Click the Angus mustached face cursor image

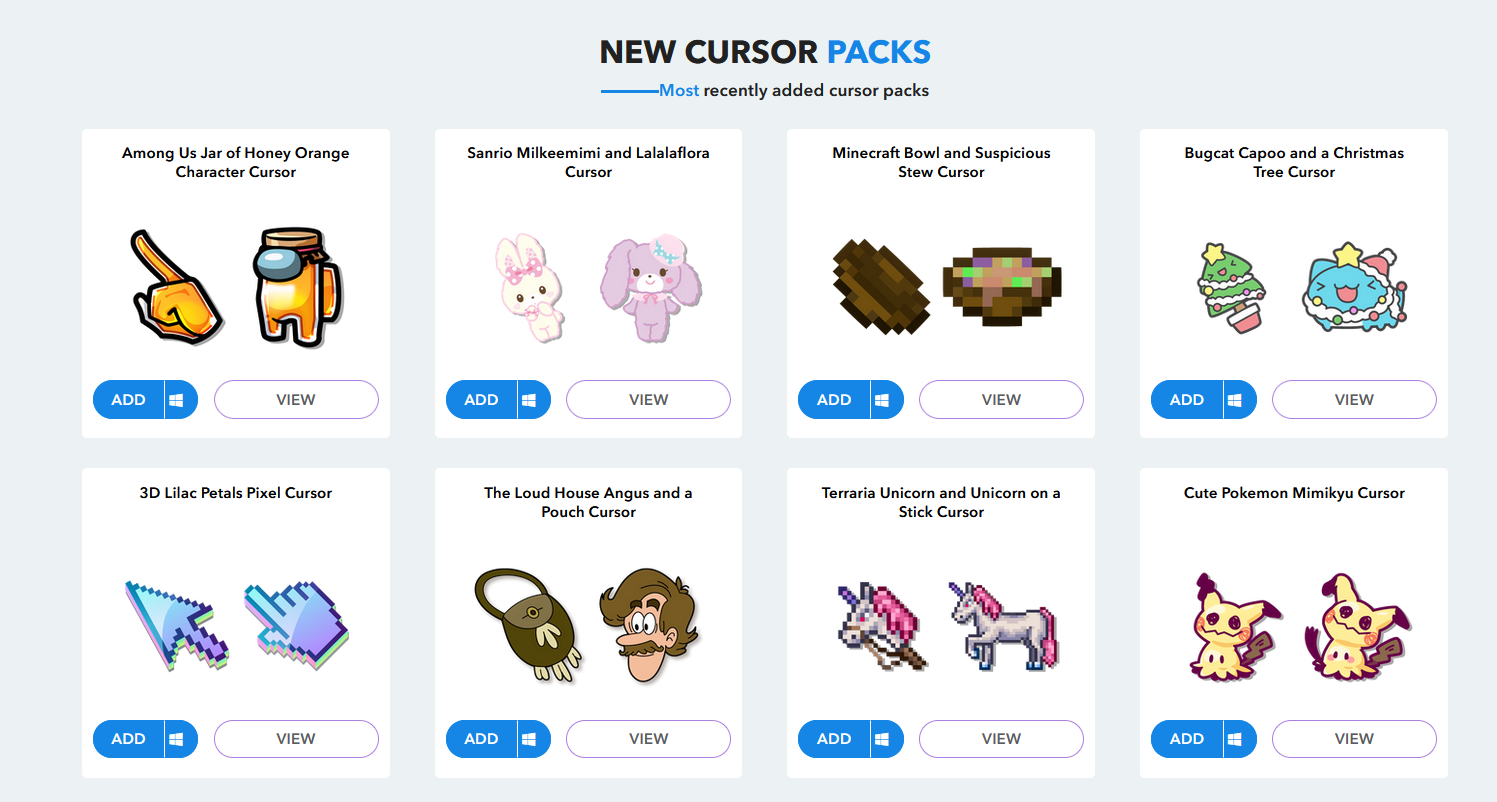coord(650,624)
